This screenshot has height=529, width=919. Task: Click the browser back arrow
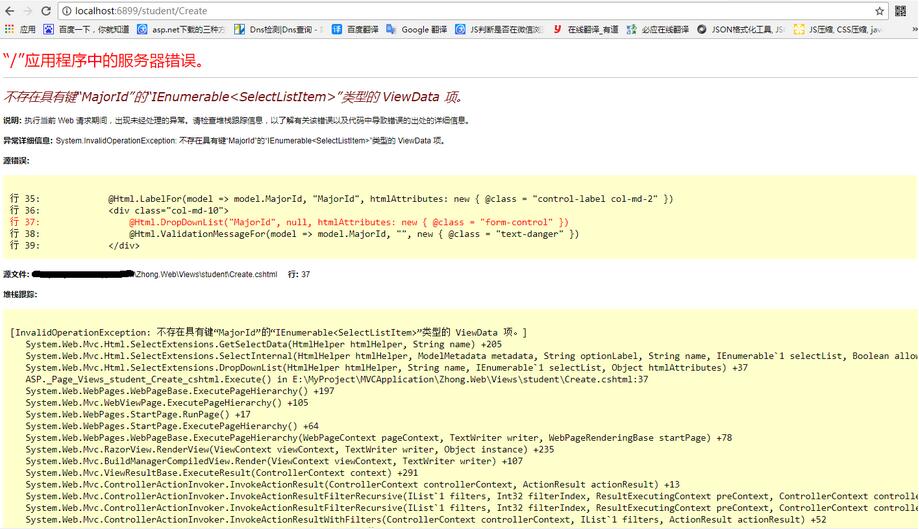pyautogui.click(x=9, y=10)
